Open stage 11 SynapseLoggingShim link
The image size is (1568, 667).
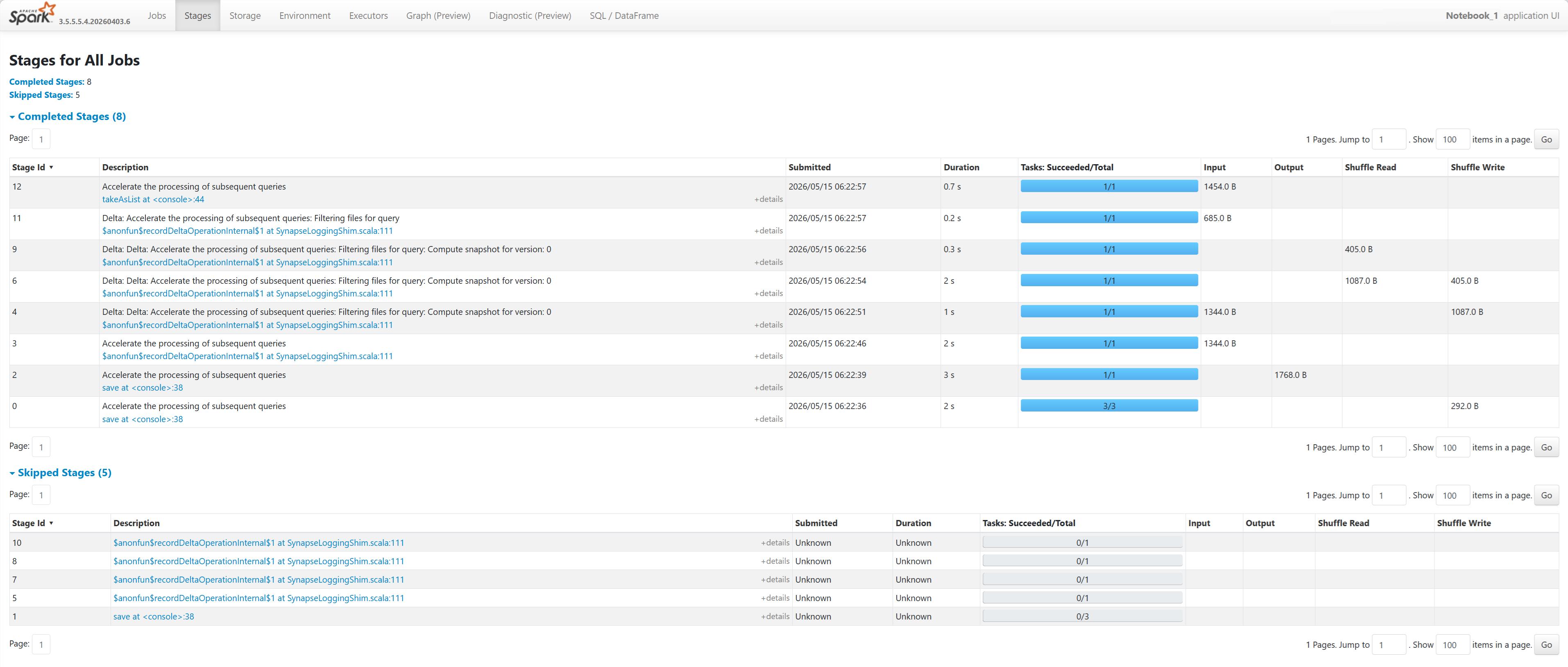pos(247,231)
